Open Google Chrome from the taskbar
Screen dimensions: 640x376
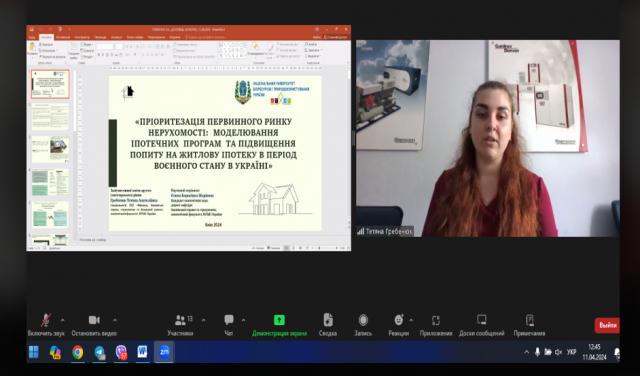pos(77,352)
